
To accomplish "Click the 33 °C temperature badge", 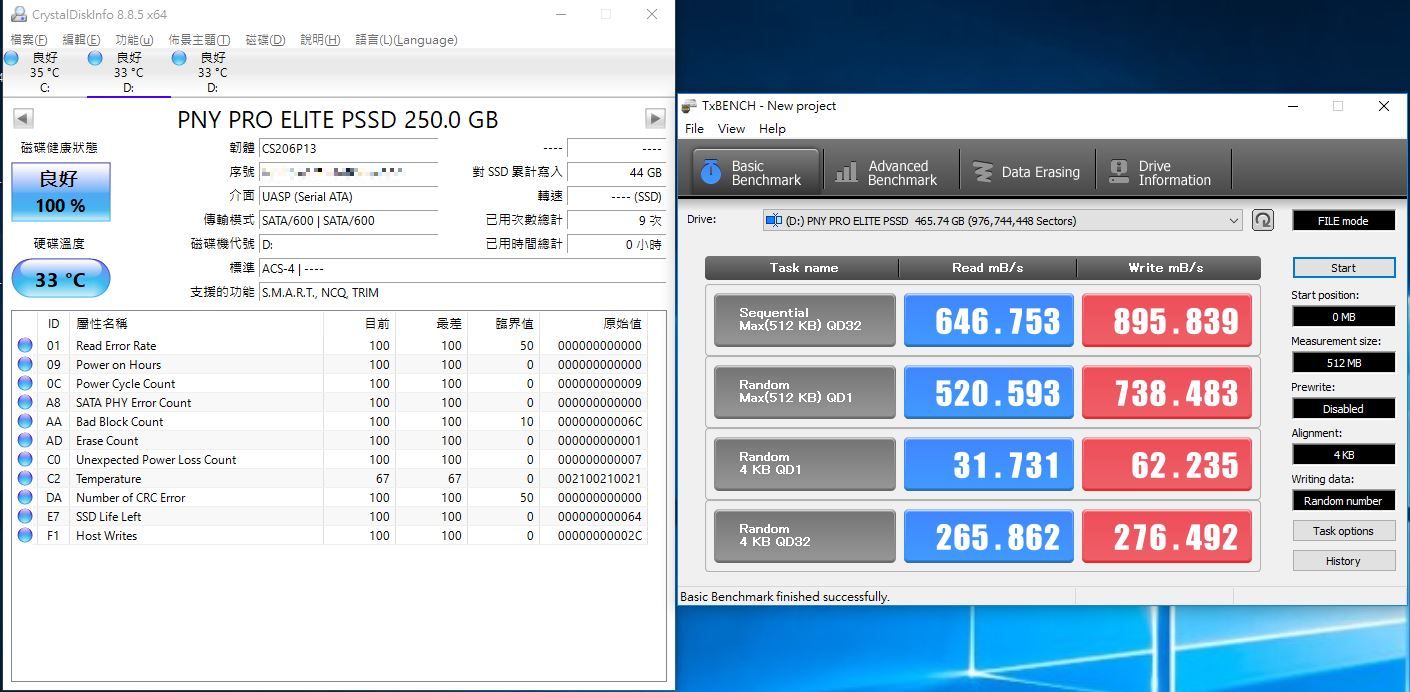I will (61, 279).
